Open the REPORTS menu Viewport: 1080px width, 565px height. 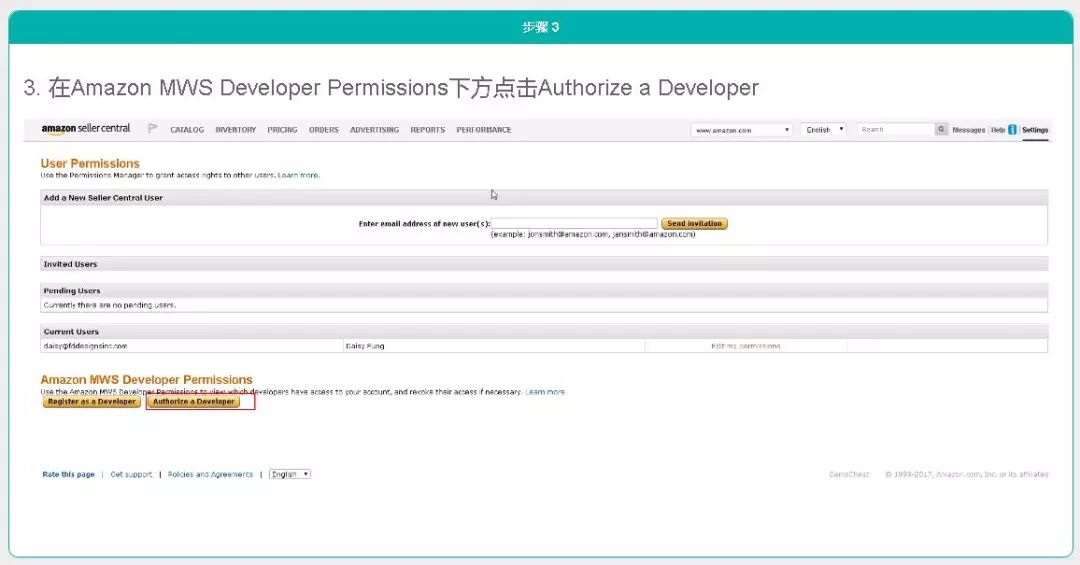428,130
